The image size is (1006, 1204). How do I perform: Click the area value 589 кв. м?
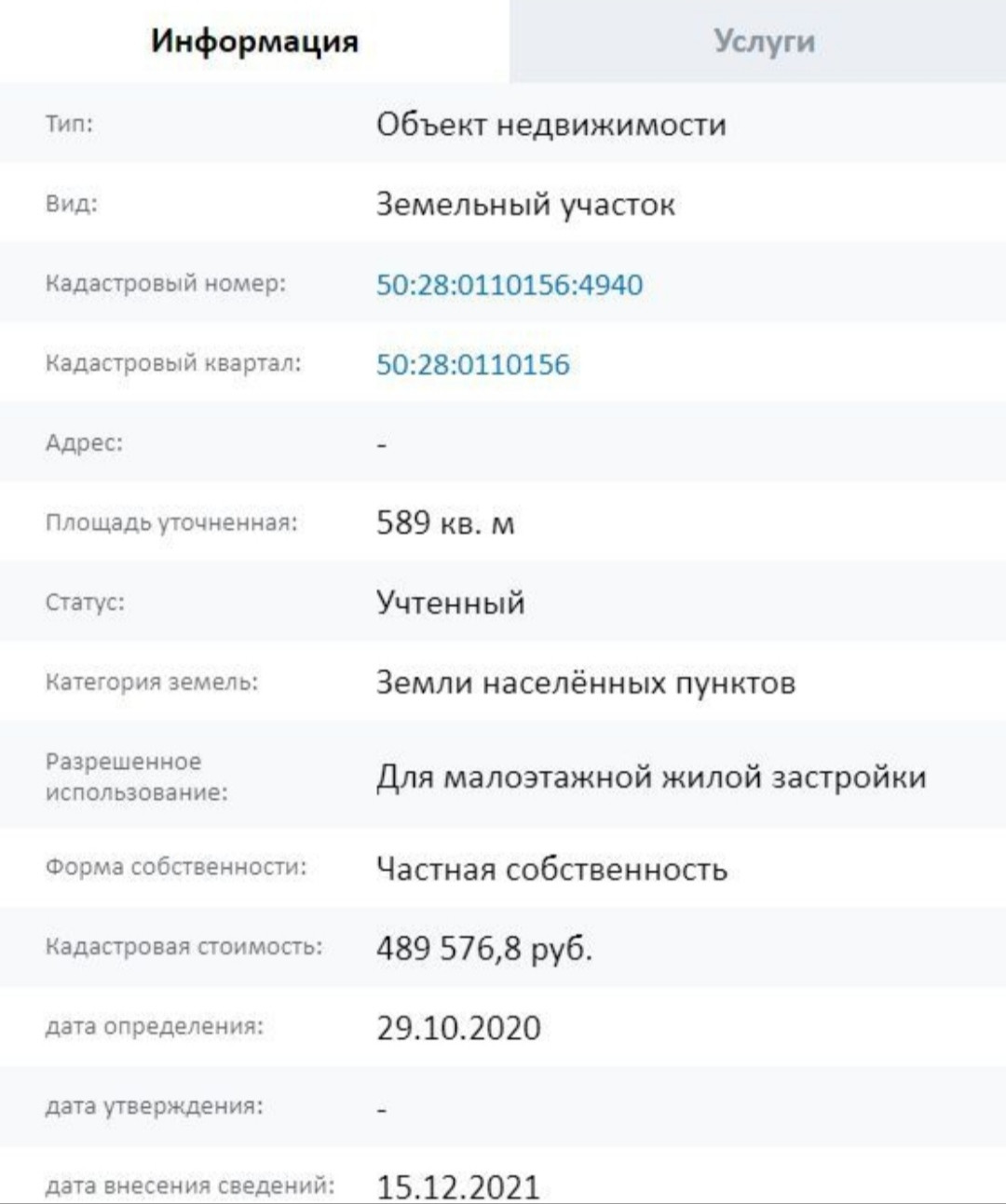click(445, 522)
